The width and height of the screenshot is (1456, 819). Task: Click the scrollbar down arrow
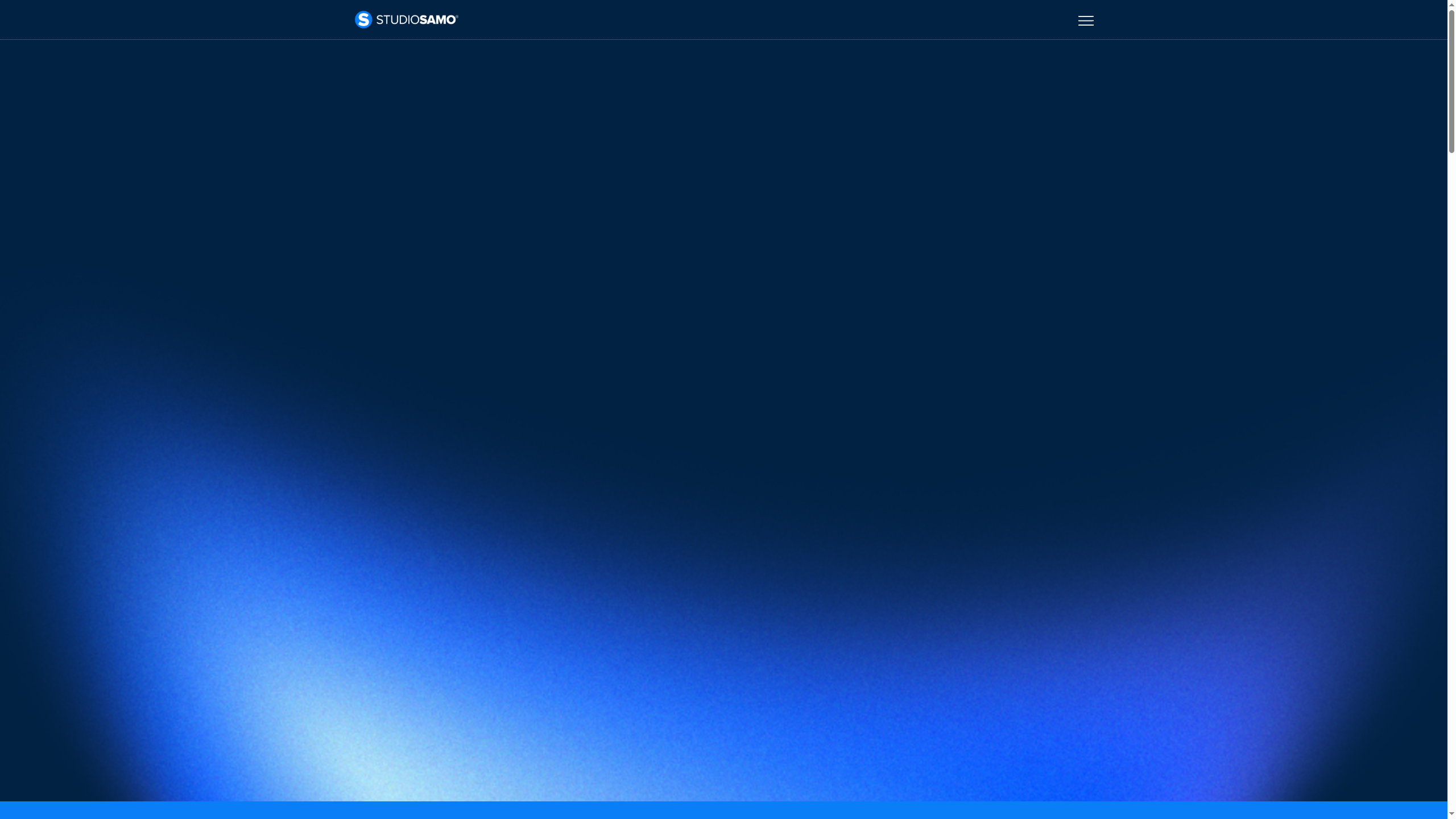1450,813
